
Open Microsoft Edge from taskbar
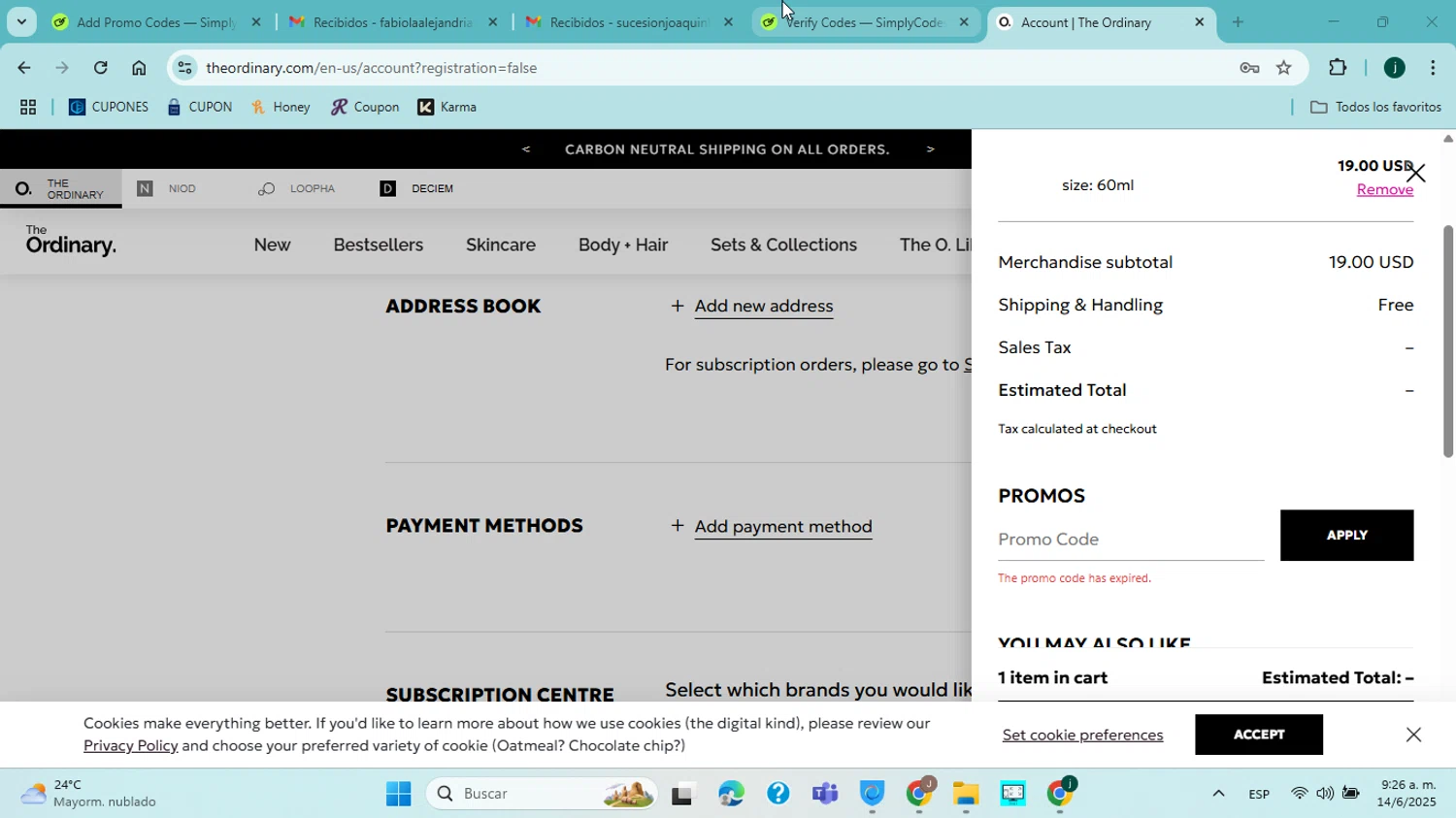coord(731,794)
